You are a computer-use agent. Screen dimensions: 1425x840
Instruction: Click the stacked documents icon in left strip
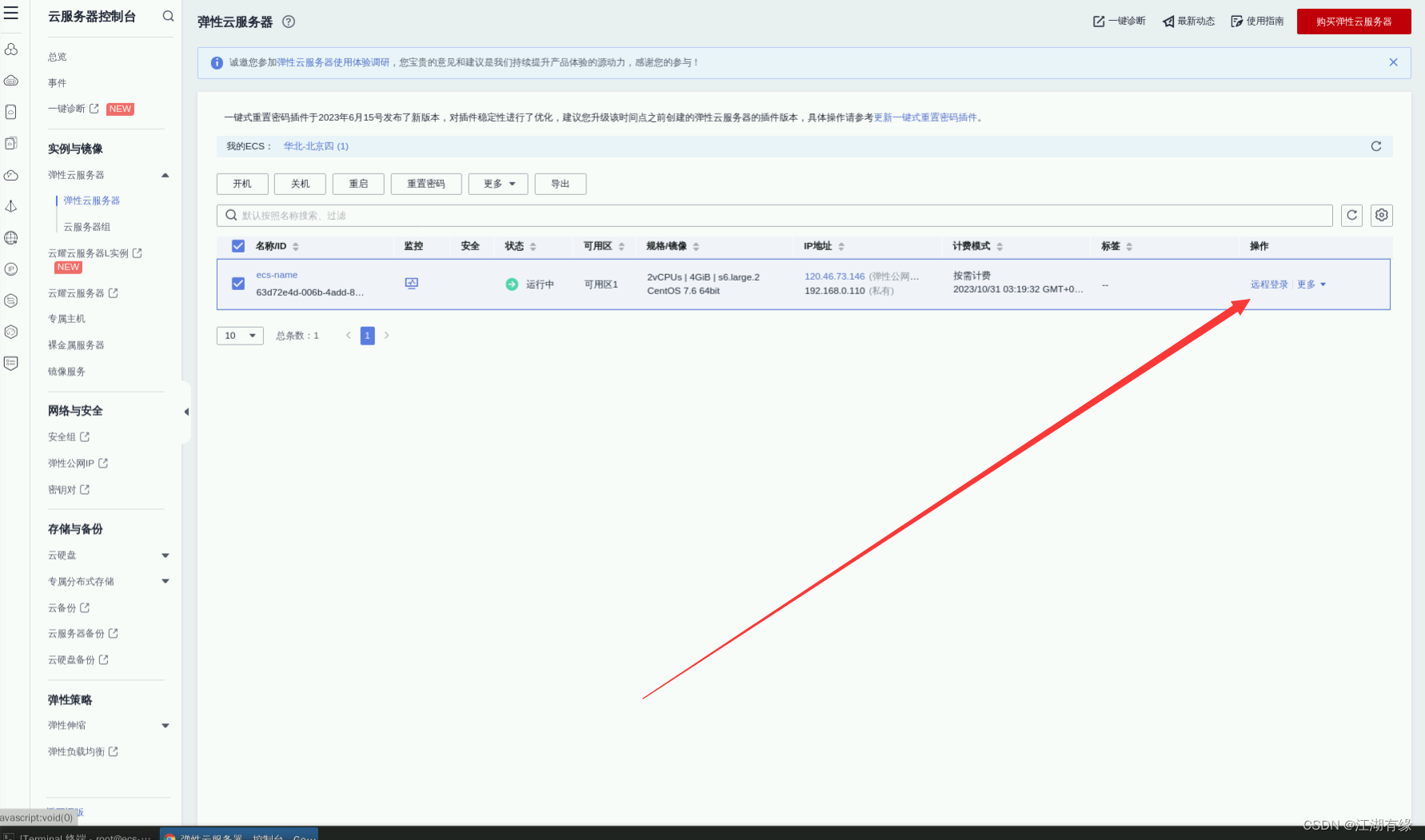pyautogui.click(x=11, y=143)
